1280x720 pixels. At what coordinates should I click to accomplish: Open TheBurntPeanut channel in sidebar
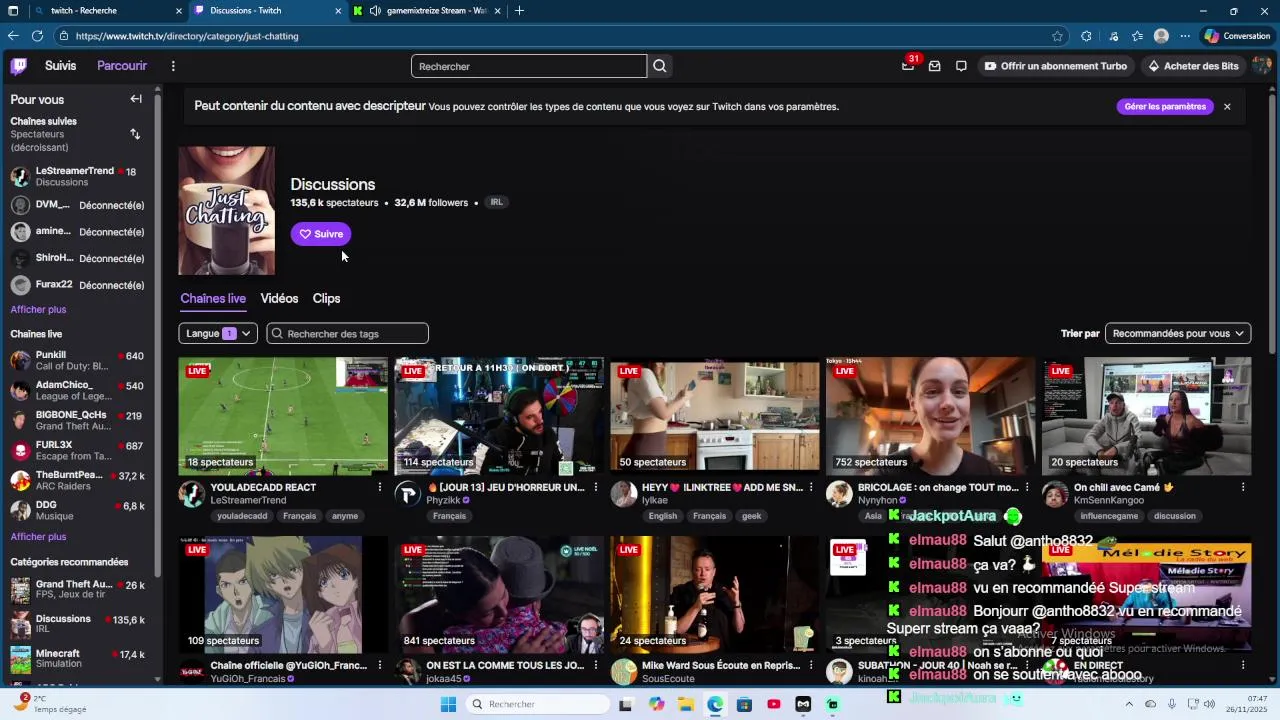(x=77, y=480)
